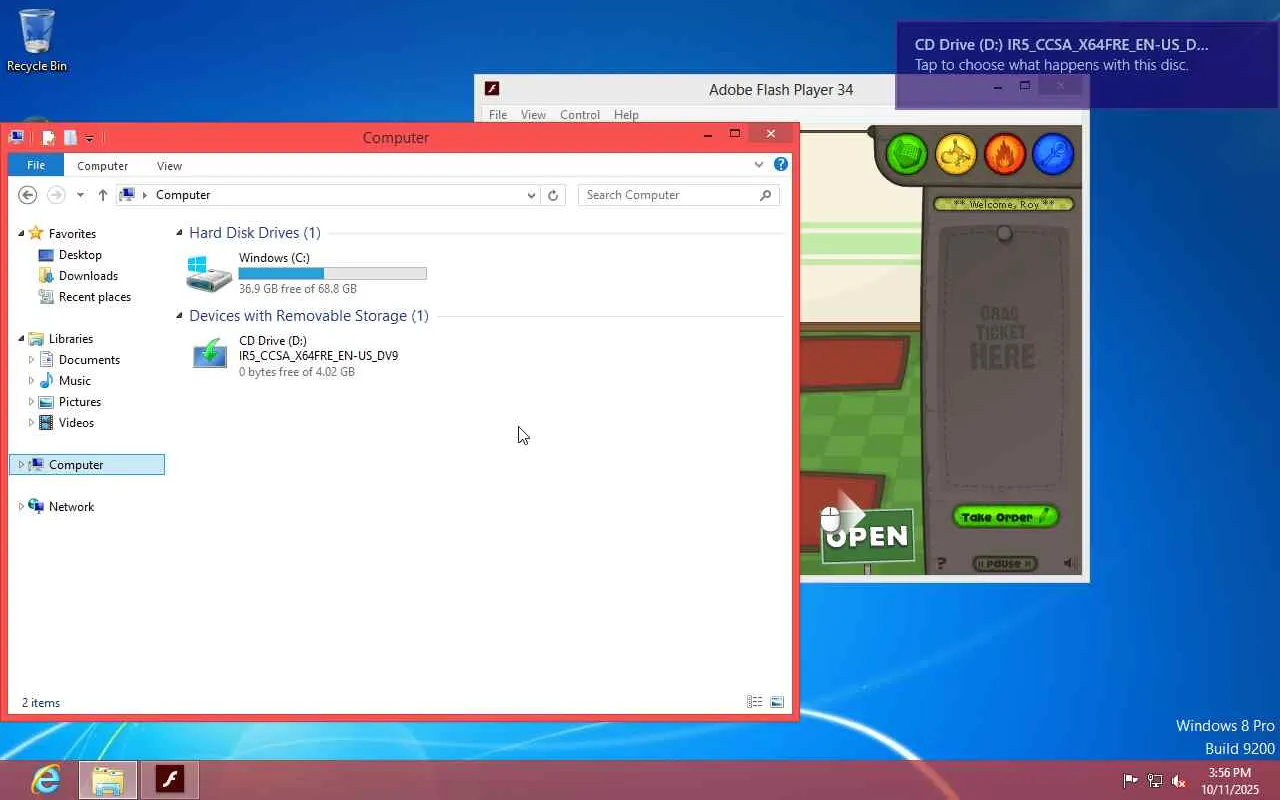The width and height of the screenshot is (1280, 800).
Task: Launch Internet Explorer from the taskbar
Action: [46, 780]
